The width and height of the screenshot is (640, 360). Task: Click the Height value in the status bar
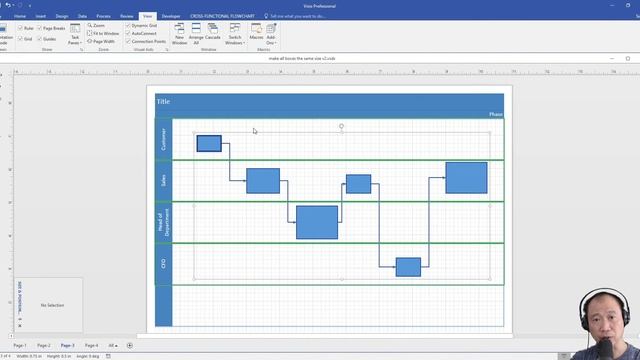pyautogui.click(x=58, y=356)
